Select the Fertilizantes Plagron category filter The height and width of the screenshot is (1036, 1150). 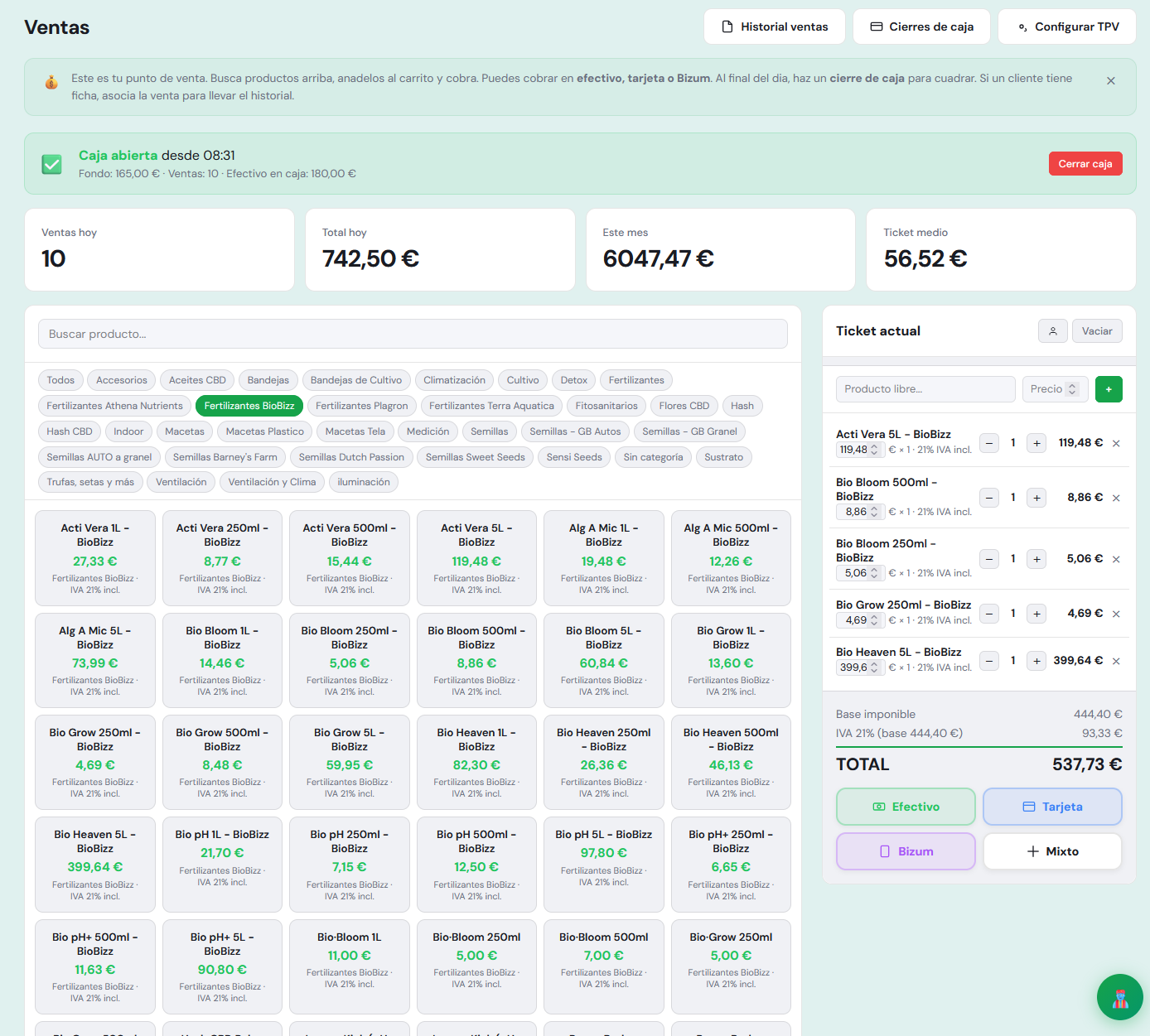tap(361, 406)
